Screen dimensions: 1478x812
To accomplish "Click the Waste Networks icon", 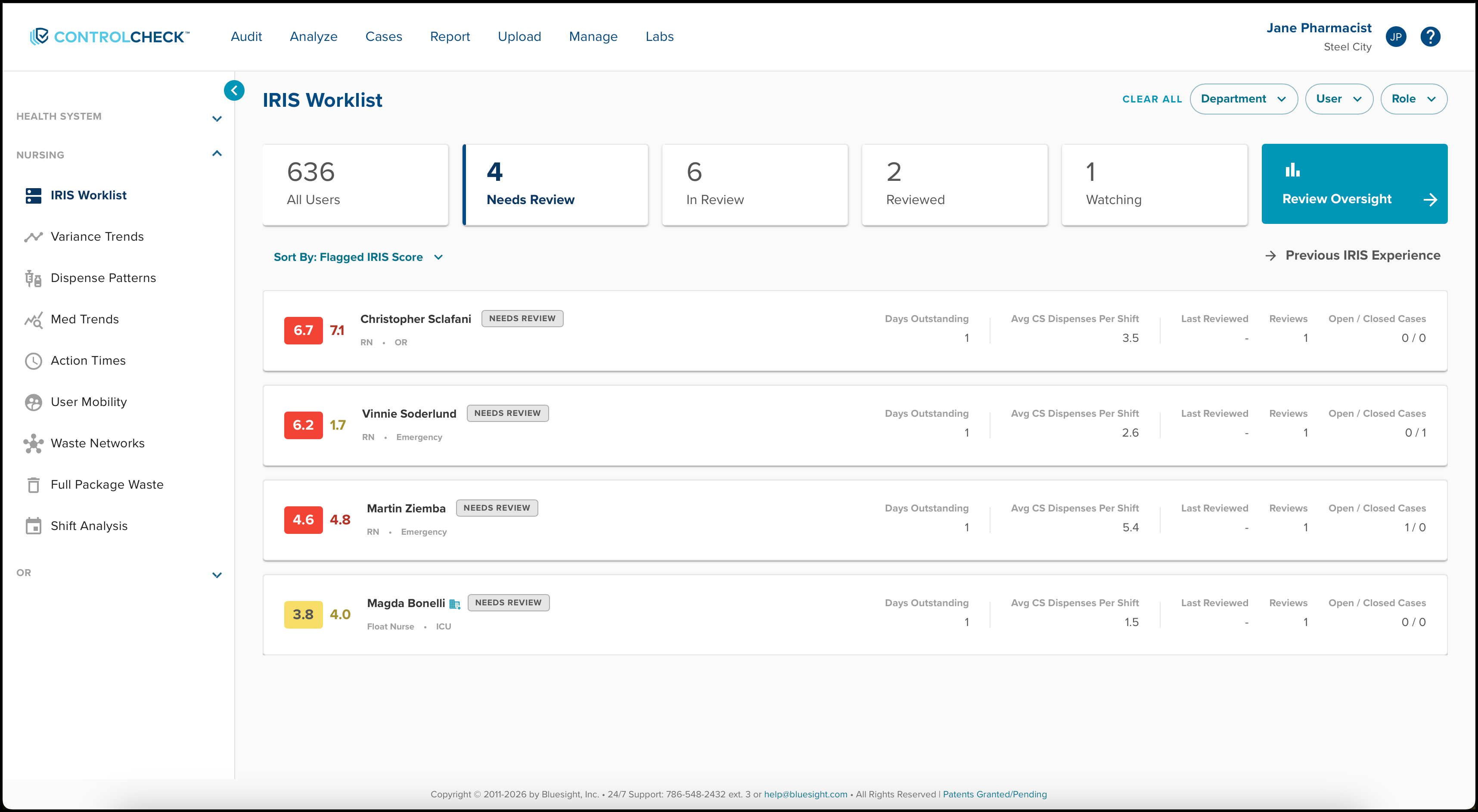I will tap(33, 443).
